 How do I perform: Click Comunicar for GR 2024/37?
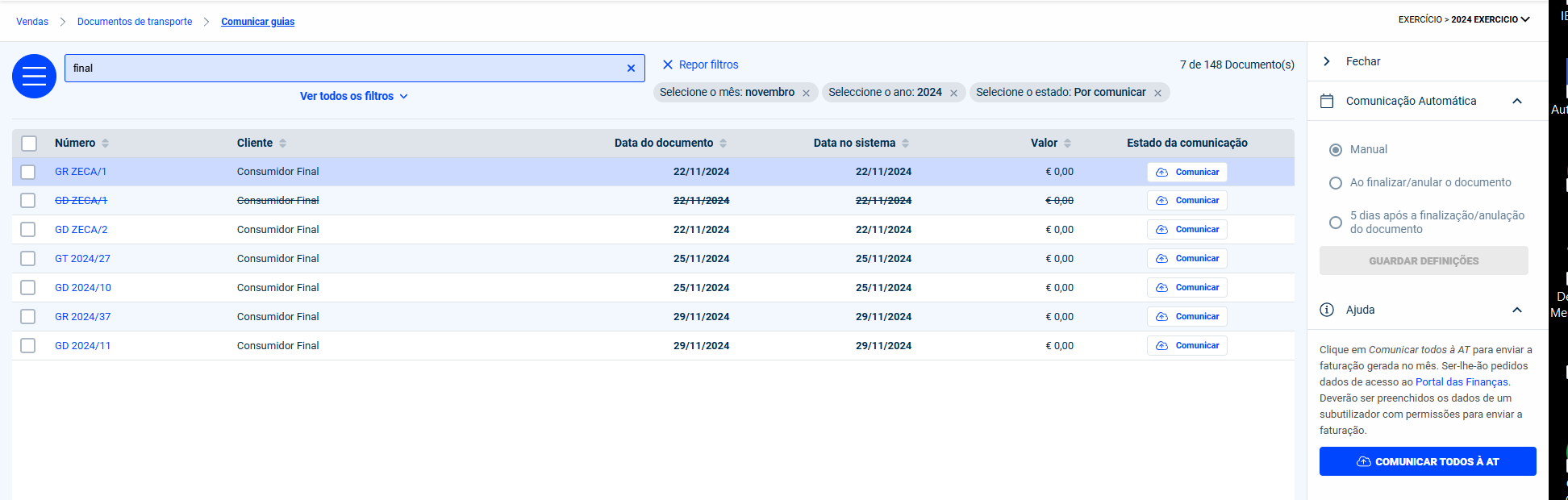(1187, 316)
